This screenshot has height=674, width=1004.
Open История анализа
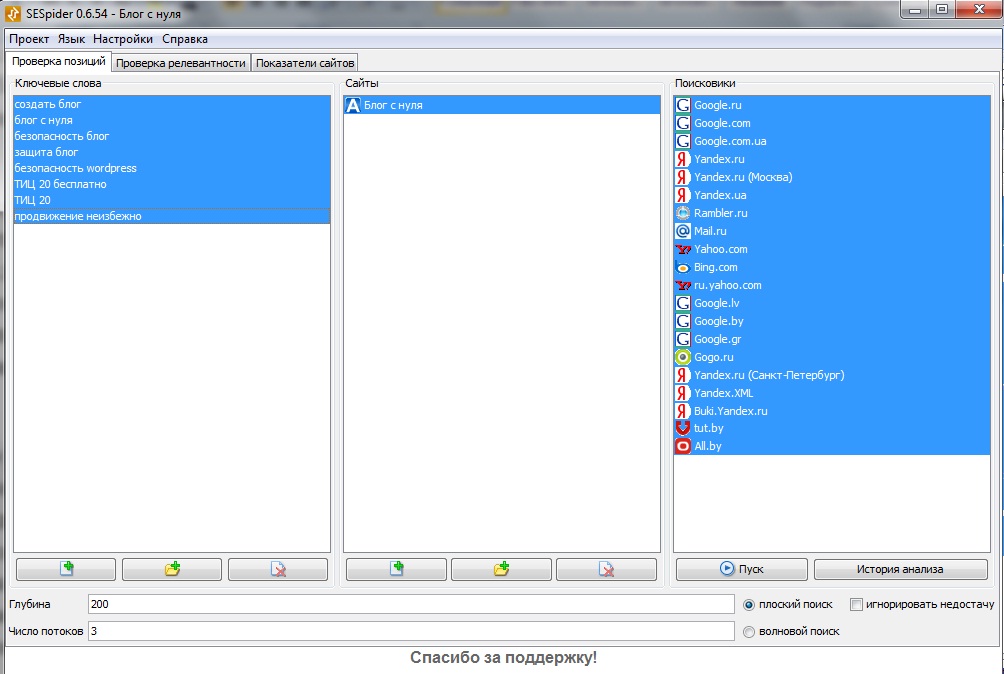coord(899,569)
